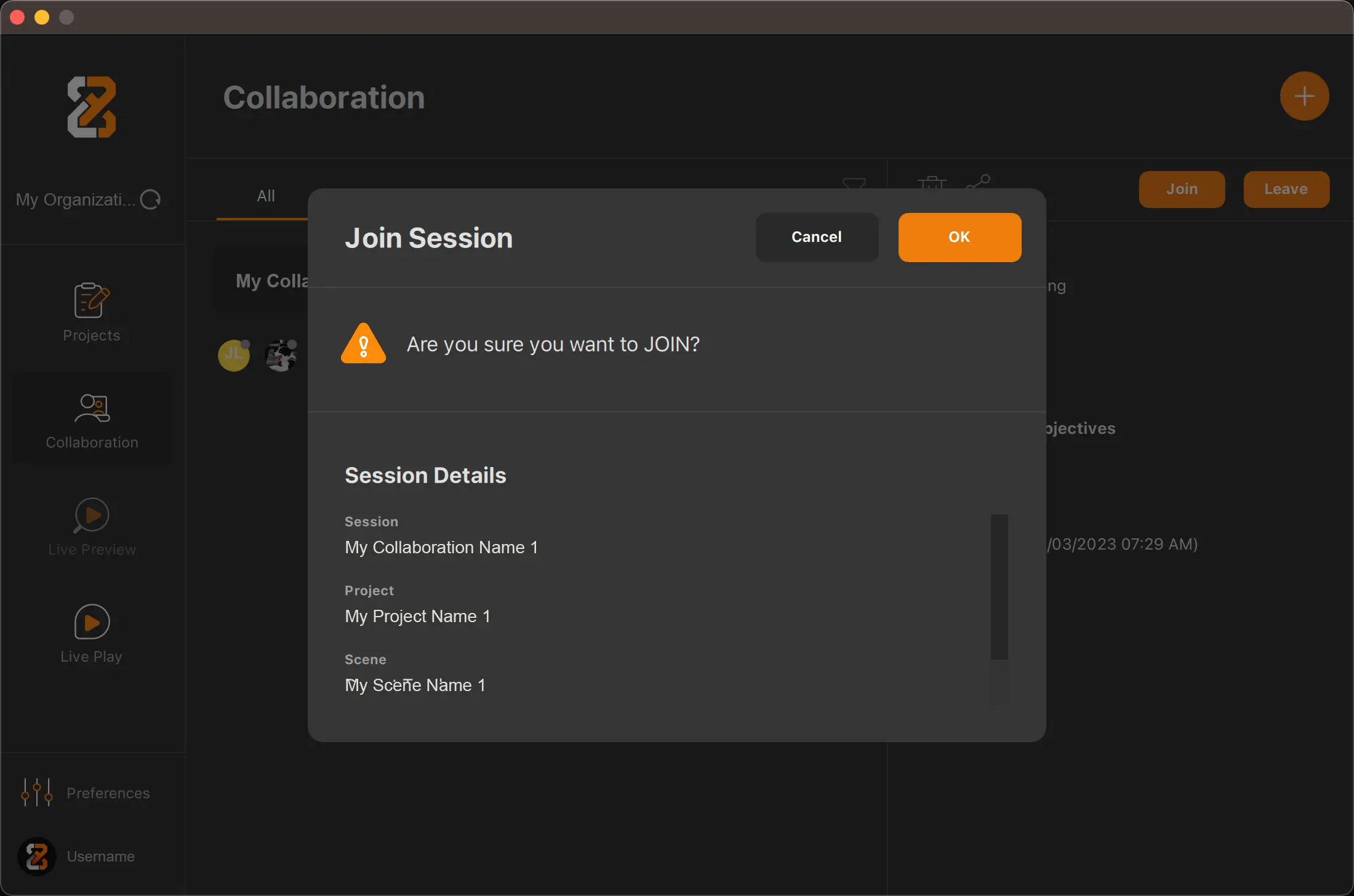The image size is (1354, 896).
Task: Click the JL collaborator avatar
Action: tap(233, 354)
